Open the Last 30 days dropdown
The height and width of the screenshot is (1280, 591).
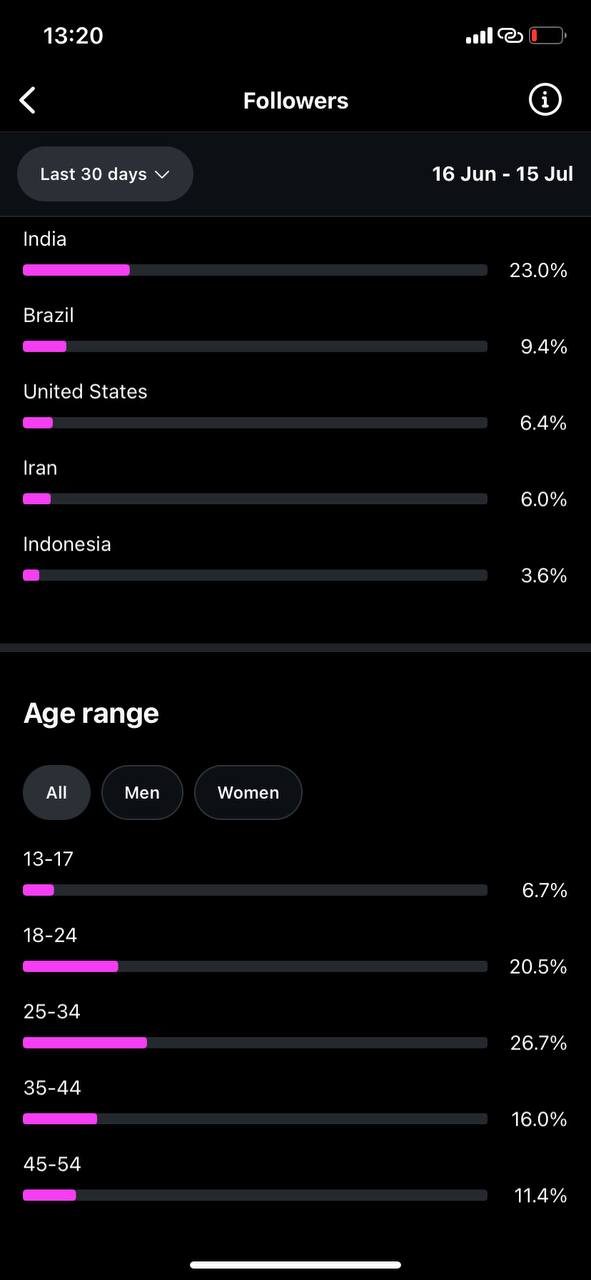[105, 174]
